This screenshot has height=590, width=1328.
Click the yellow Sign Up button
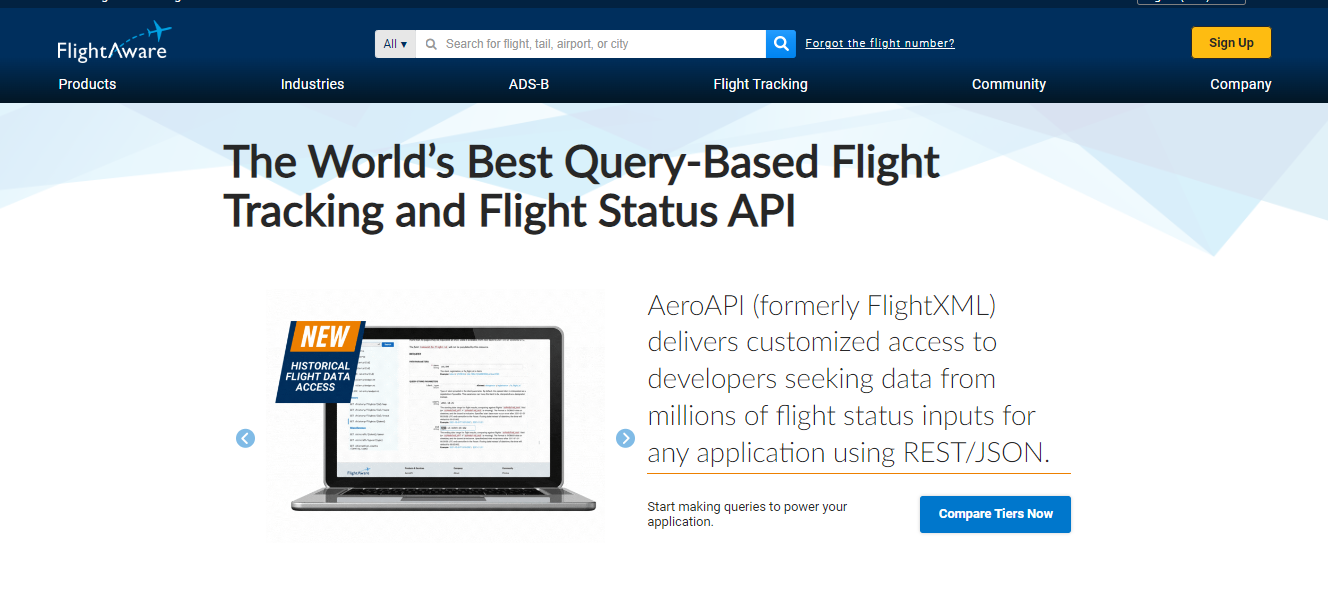(x=1231, y=43)
